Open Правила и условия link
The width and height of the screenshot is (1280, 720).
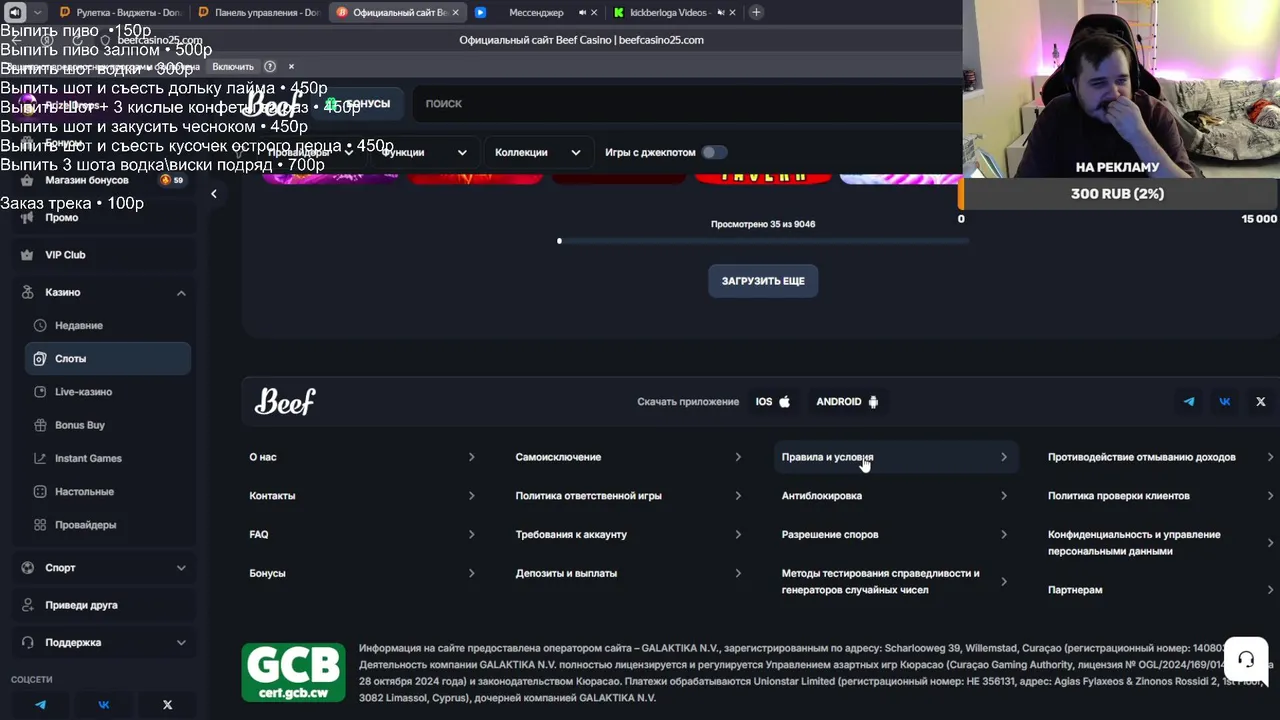click(x=895, y=457)
